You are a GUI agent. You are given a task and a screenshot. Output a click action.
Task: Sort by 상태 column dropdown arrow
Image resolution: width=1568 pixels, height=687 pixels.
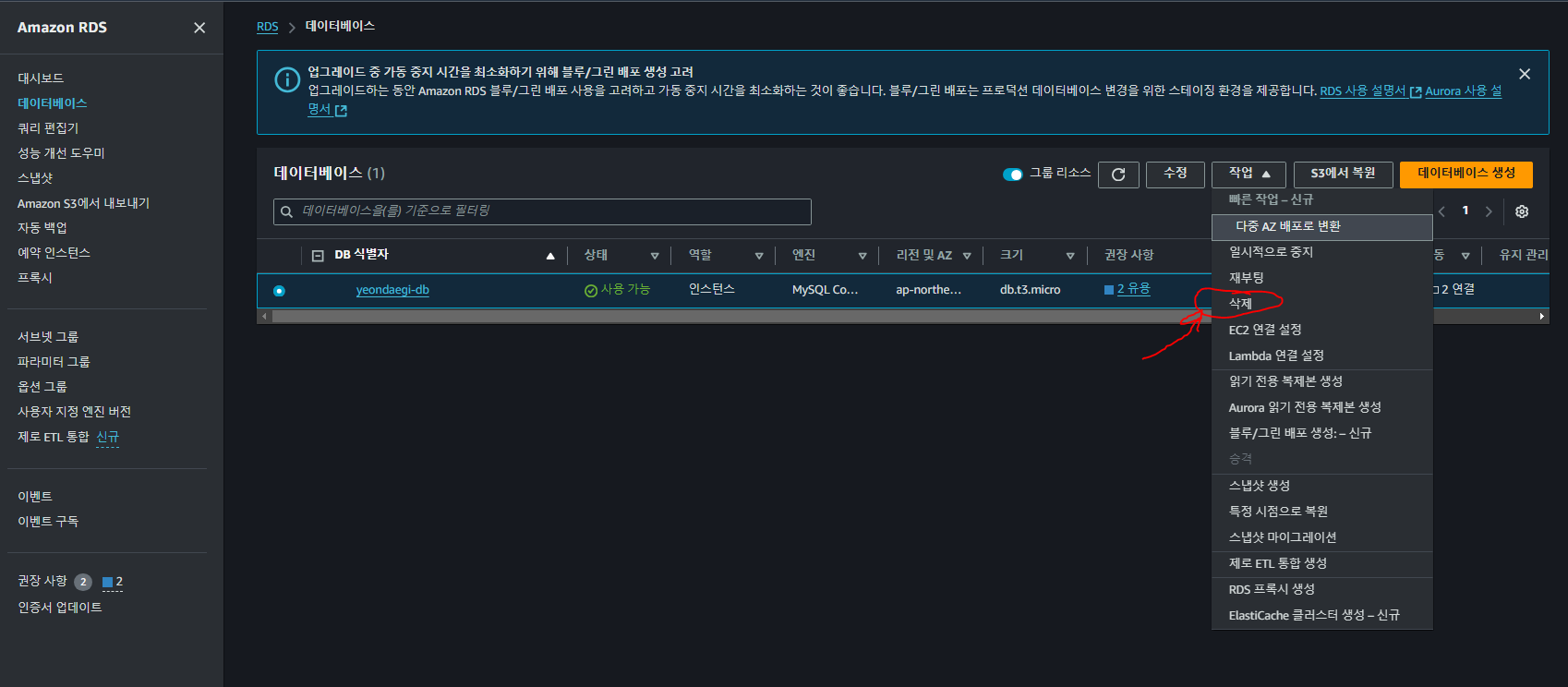655,256
